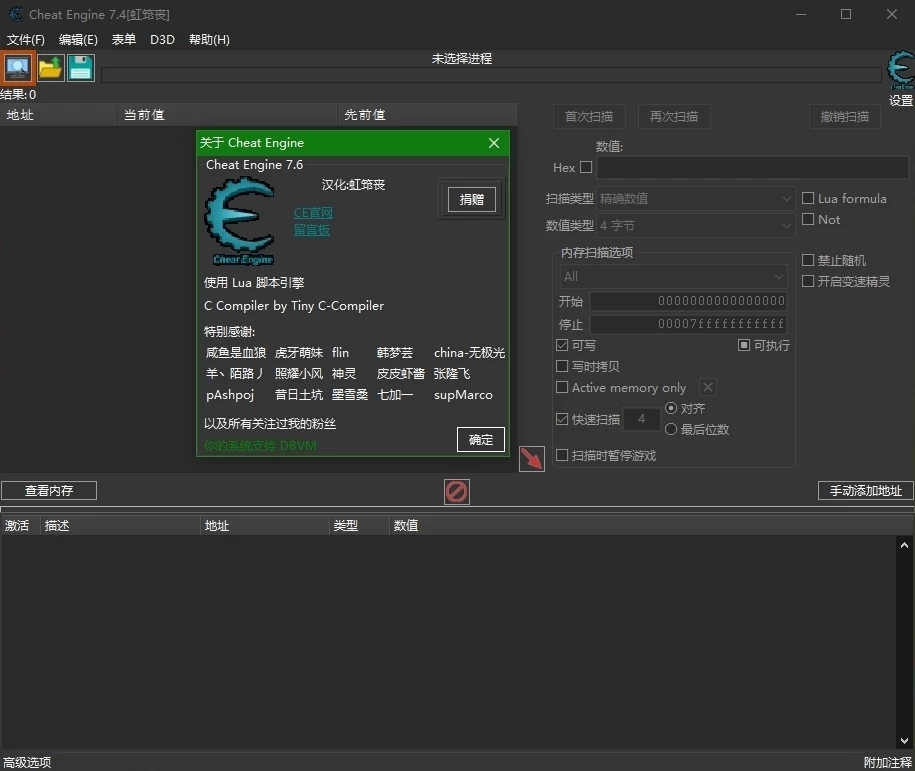This screenshot has height=771, width=915.
Task: Toggle the 快速扫描 checkbox
Action: 562,419
